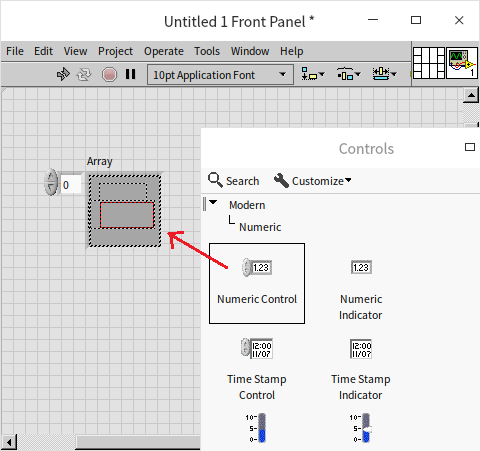The height and width of the screenshot is (451, 480).
Task: Click the Run arrow toolbar icon
Action: [x=63, y=74]
